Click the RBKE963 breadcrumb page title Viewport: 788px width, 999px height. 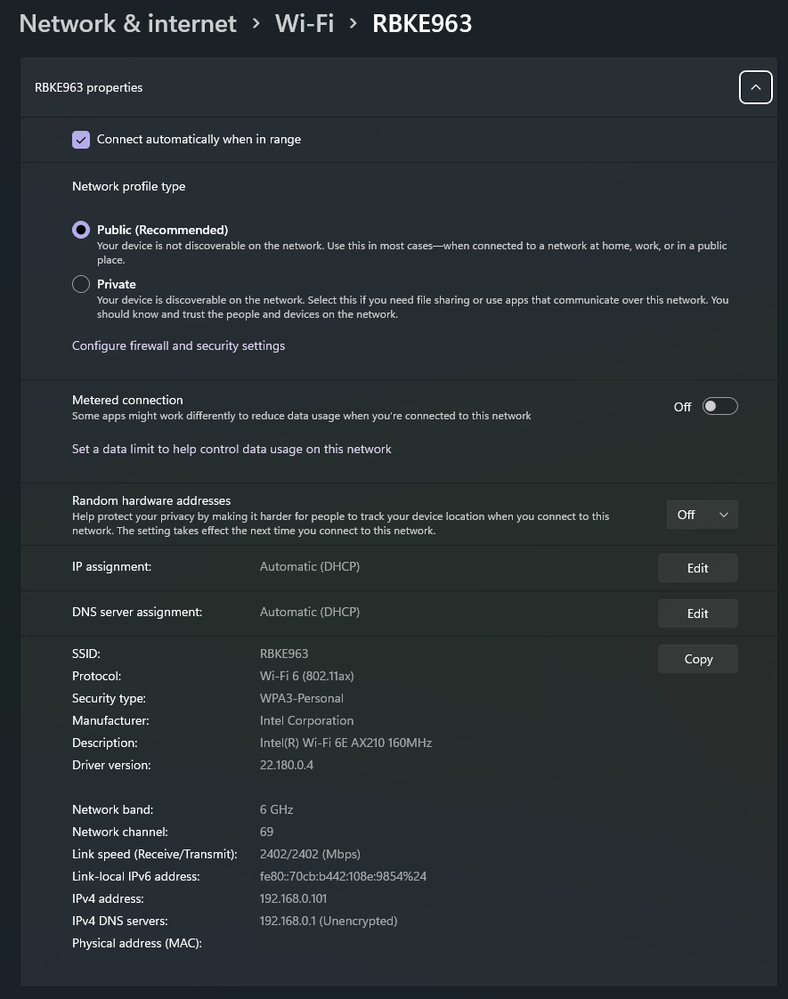point(422,24)
